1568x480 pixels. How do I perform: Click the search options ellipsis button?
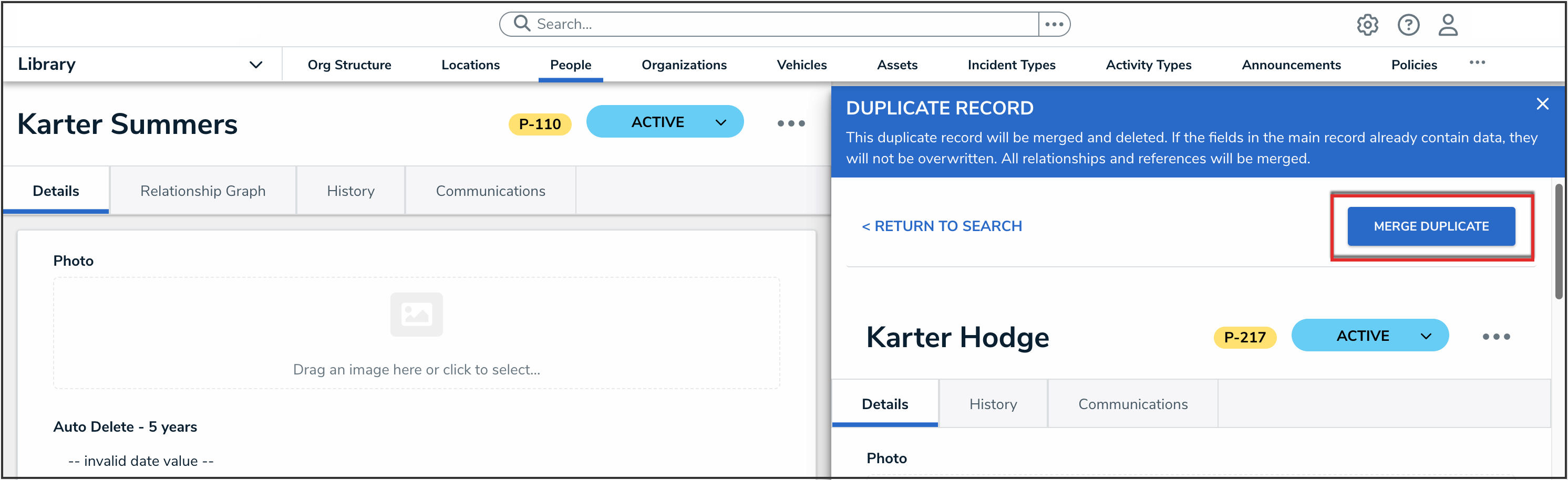point(1054,24)
